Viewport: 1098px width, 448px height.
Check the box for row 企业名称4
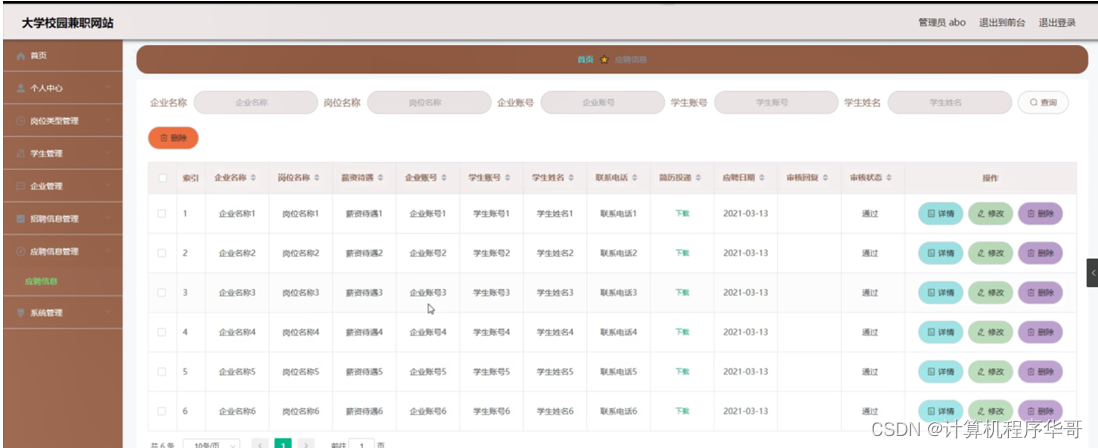[x=162, y=332]
